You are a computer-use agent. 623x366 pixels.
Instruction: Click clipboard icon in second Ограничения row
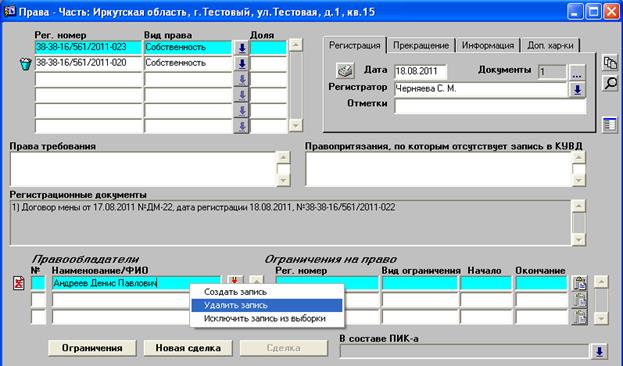pos(579,300)
